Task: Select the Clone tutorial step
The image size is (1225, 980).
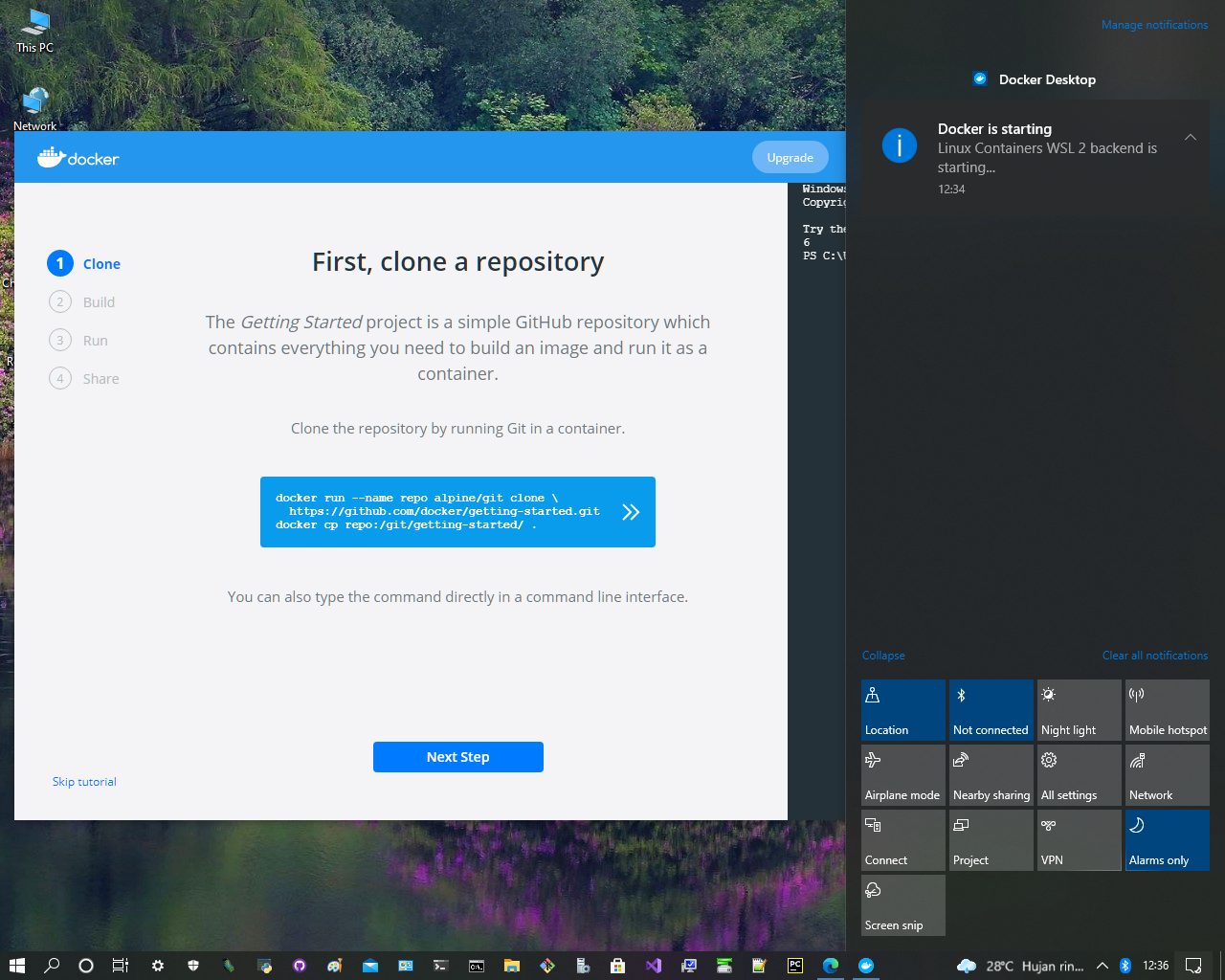Action: 84,263
